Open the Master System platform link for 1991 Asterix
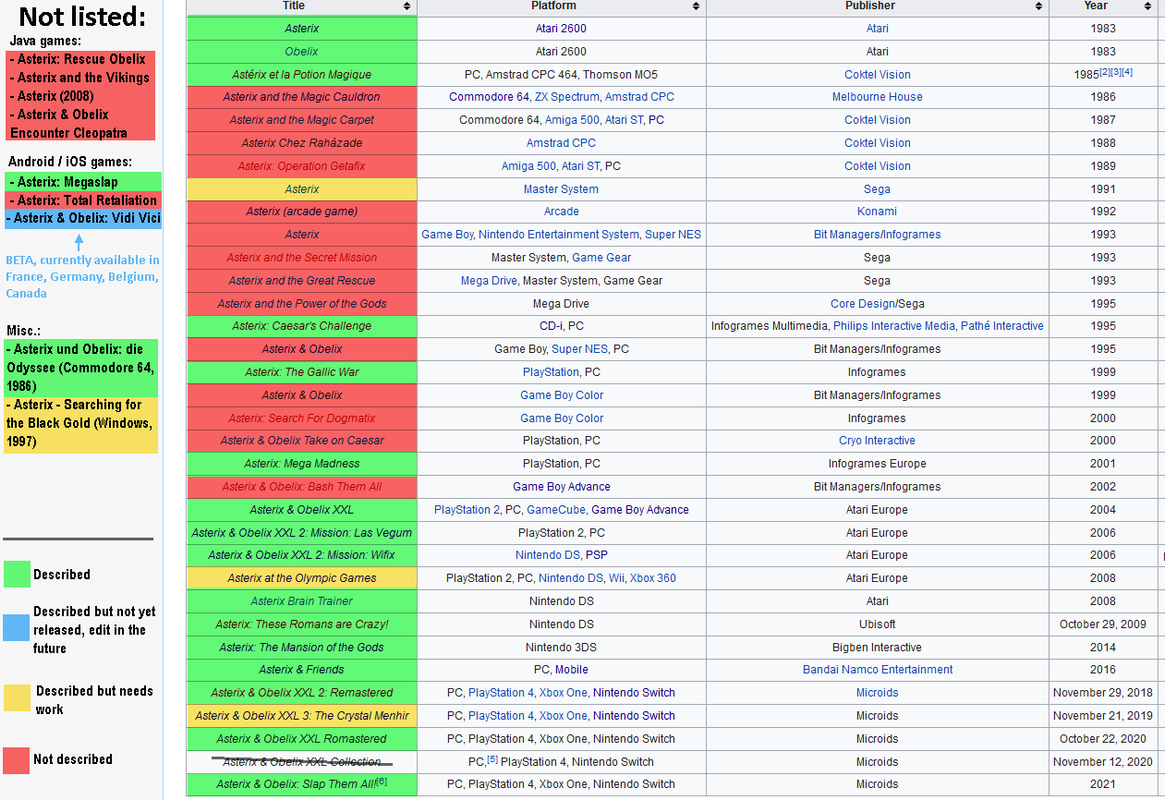The image size is (1165, 800). (561, 189)
